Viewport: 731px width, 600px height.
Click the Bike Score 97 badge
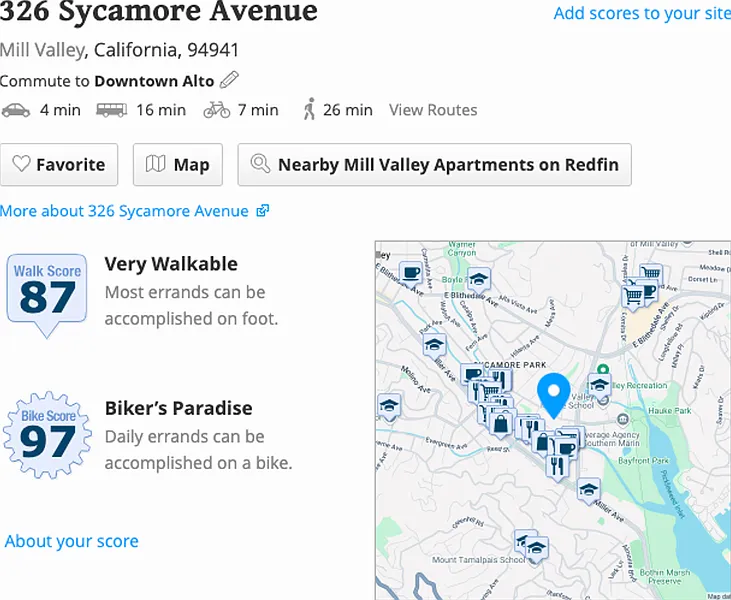(47, 434)
